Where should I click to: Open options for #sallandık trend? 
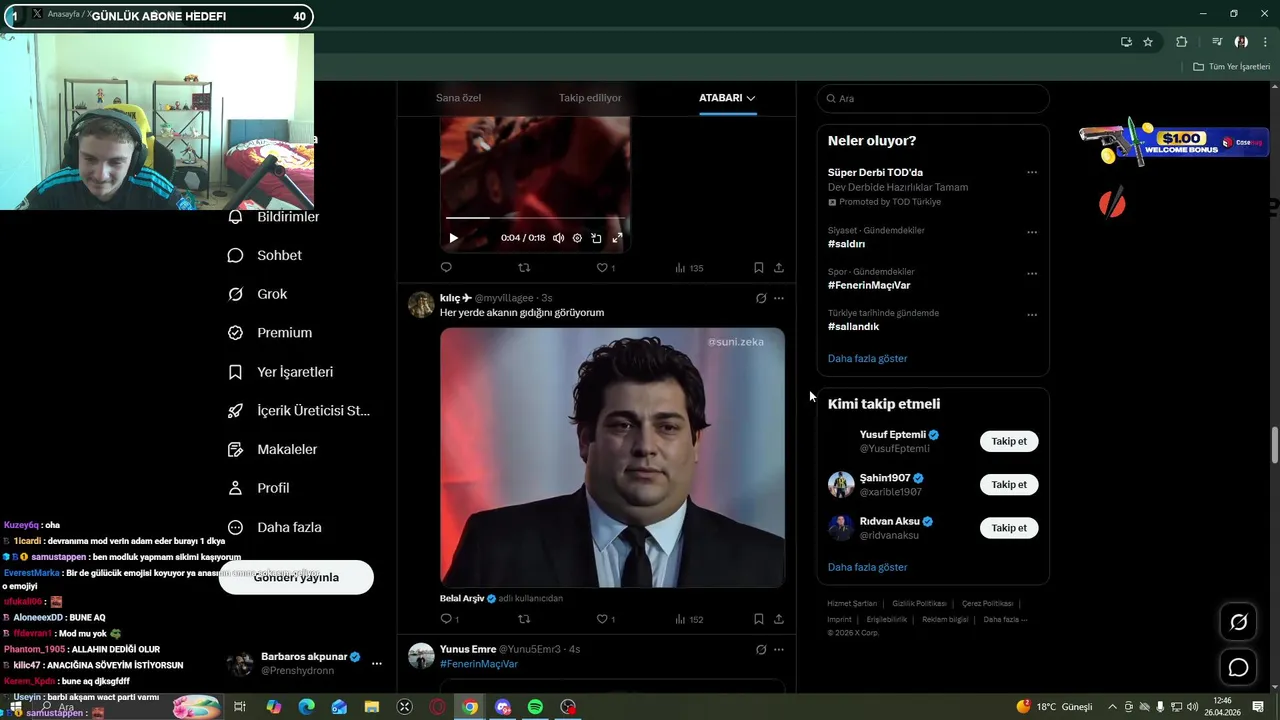pyautogui.click(x=1032, y=314)
